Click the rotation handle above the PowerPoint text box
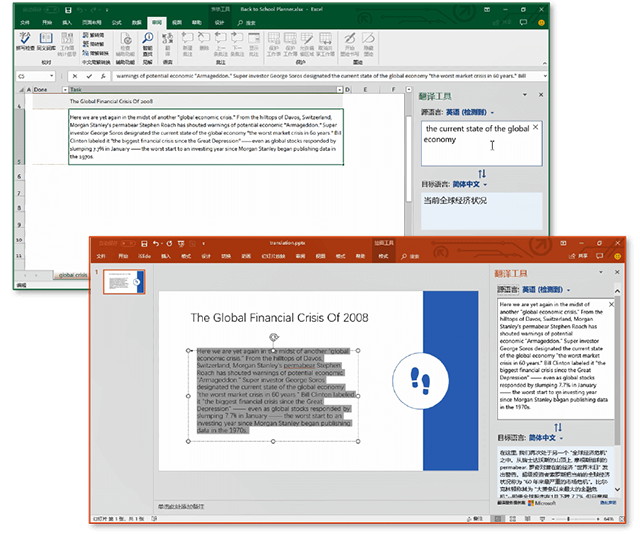Screen dimensions: 640x534 pyautogui.click(x=274, y=337)
